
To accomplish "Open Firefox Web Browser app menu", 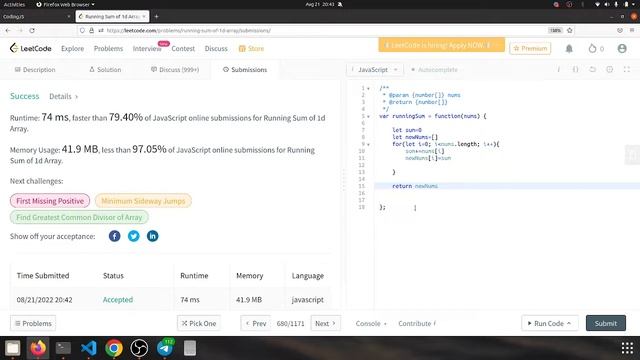I will point(65,4).
